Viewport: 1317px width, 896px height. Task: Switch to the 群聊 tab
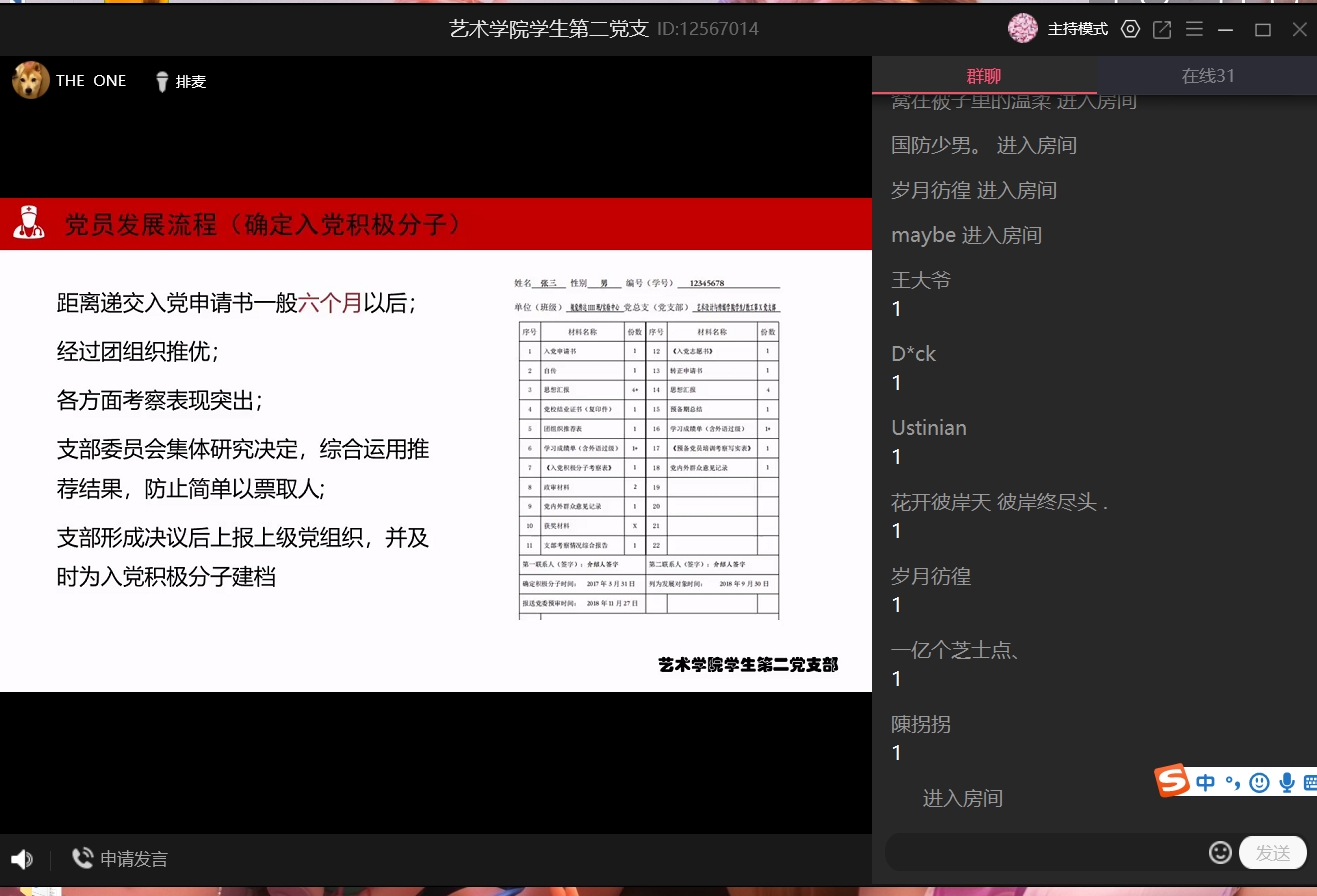983,76
